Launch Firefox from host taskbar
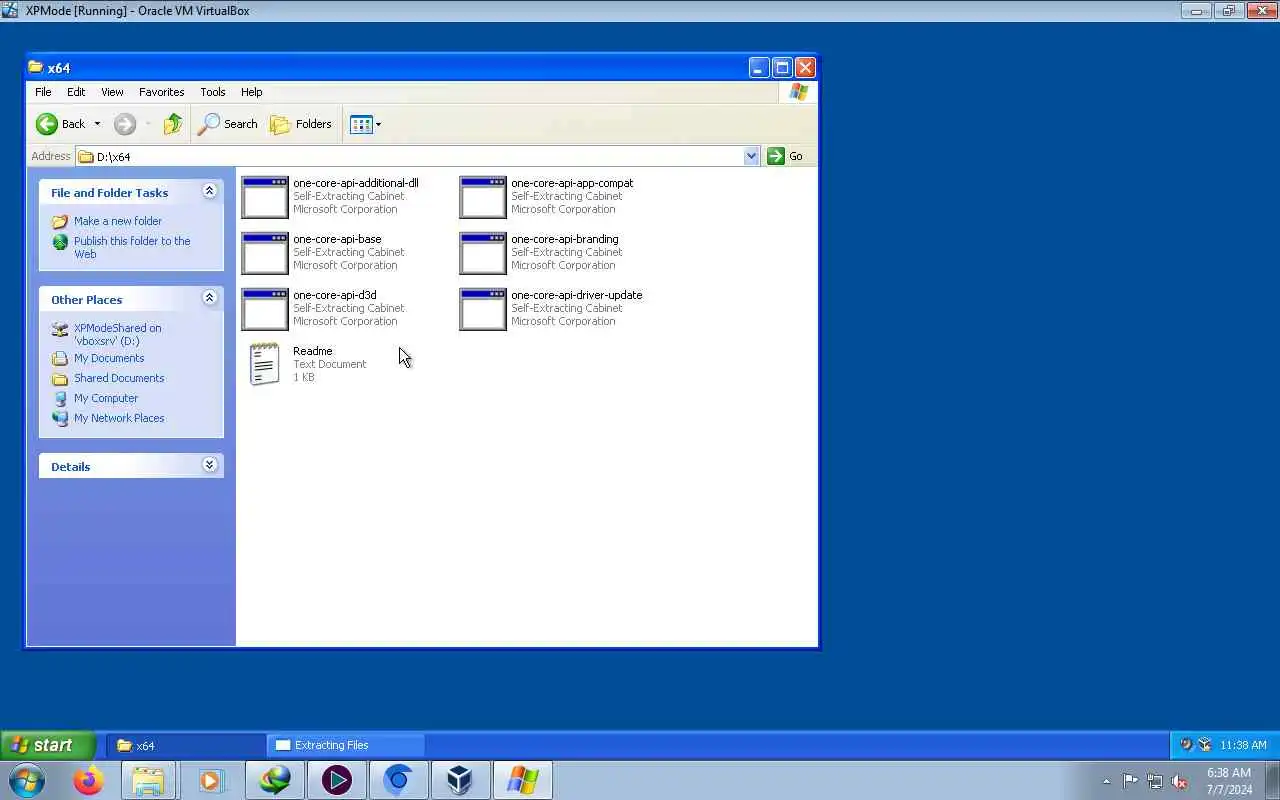Image resolution: width=1280 pixels, height=800 pixels. click(x=88, y=780)
